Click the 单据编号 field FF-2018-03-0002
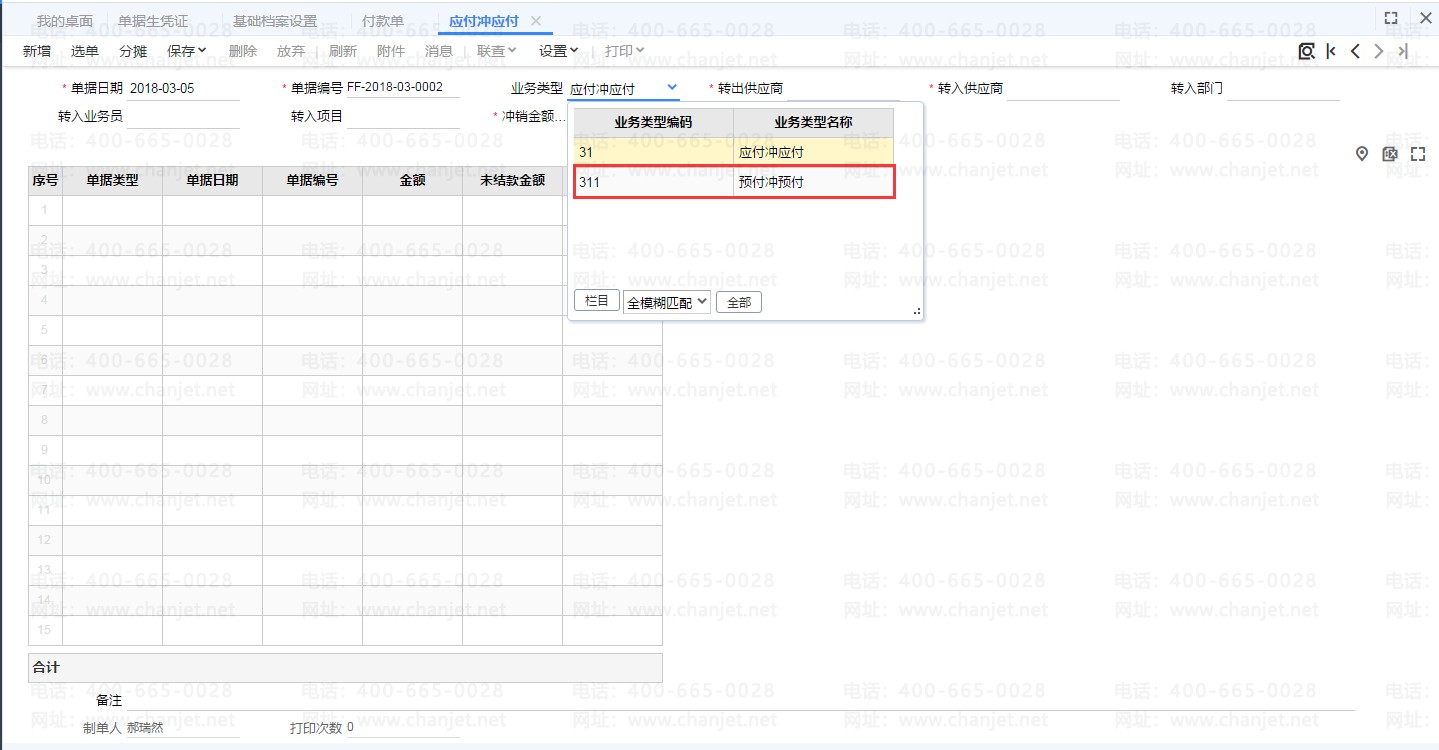This screenshot has height=750, width=1439. [402, 87]
